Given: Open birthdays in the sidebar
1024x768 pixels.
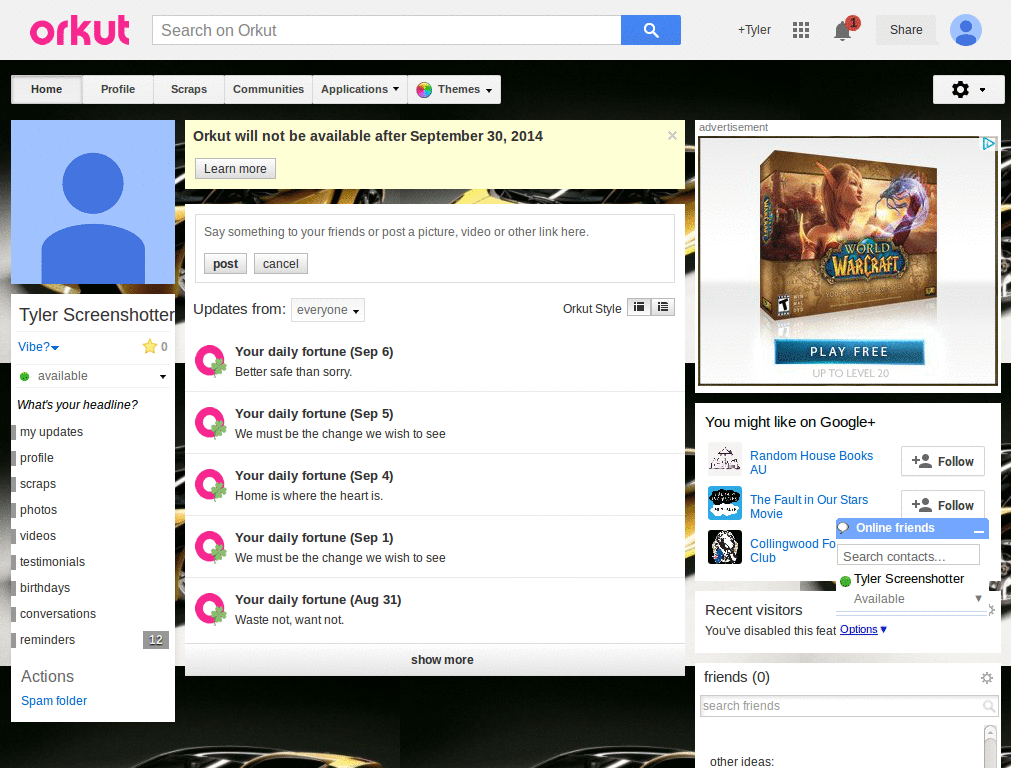Looking at the screenshot, I should [x=45, y=588].
